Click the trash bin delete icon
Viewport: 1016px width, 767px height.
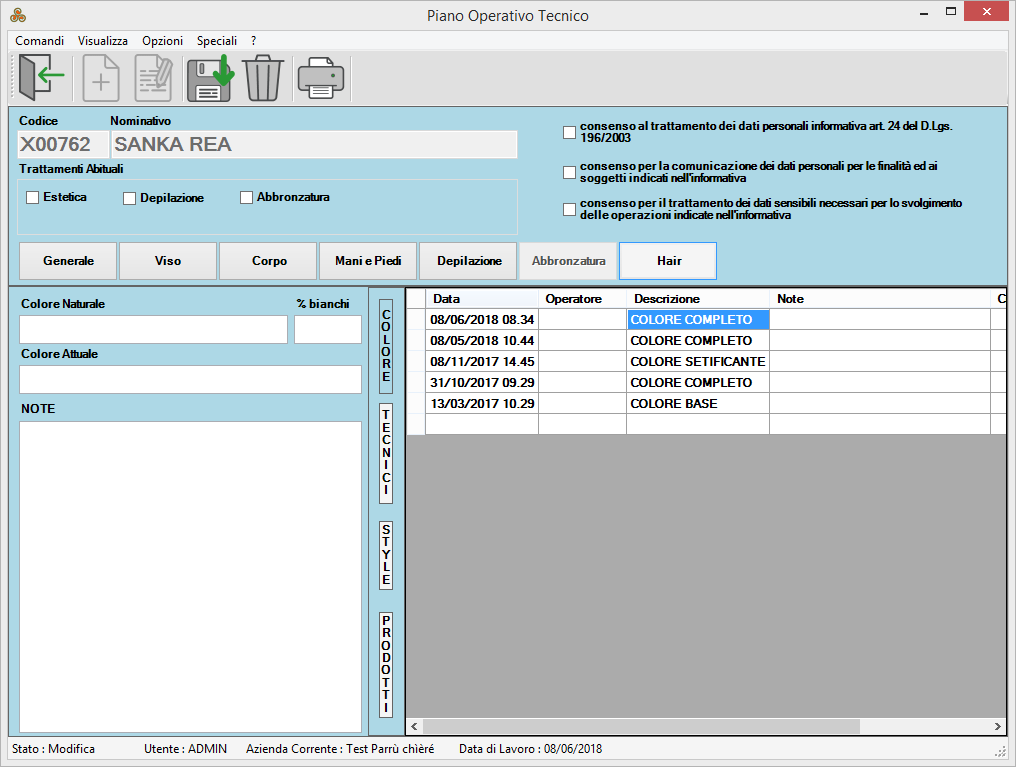[263, 78]
